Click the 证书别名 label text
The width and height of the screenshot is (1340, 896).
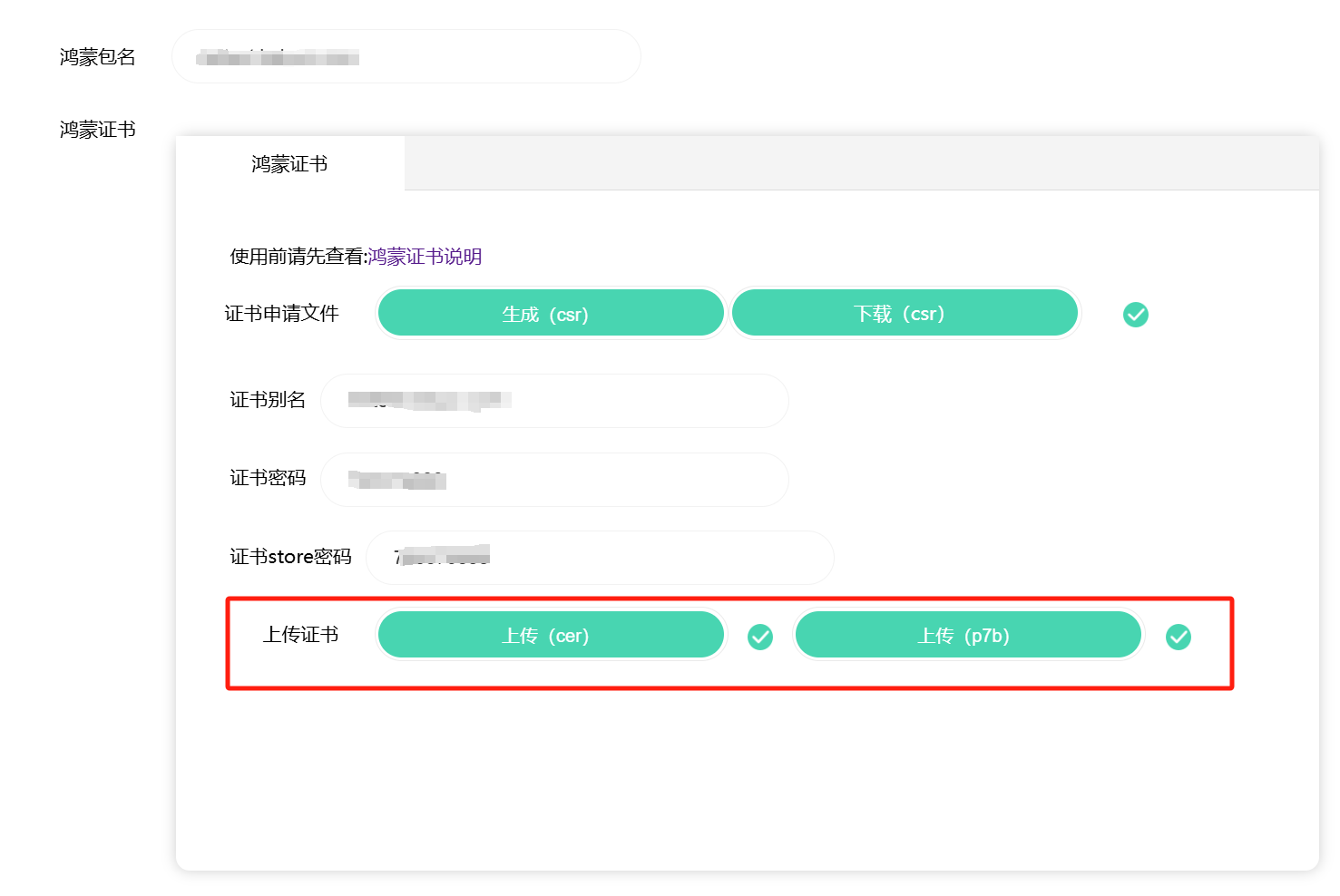[268, 400]
